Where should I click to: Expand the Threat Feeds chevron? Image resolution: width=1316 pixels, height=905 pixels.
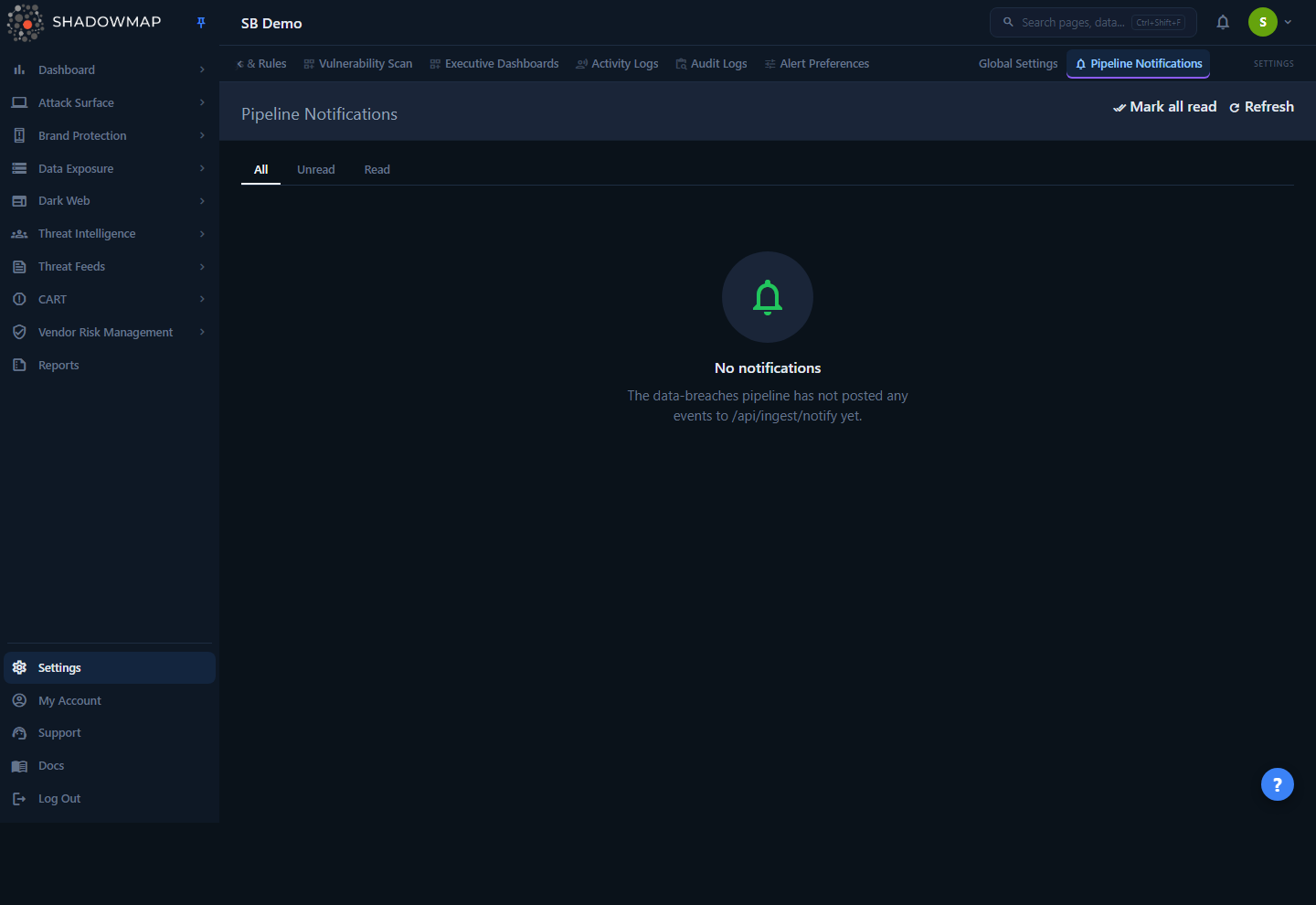[x=202, y=267]
